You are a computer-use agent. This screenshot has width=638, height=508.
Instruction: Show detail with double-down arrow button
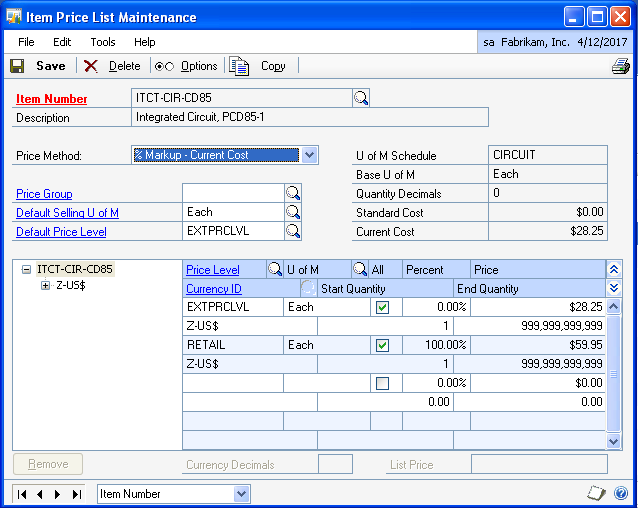(x=614, y=288)
